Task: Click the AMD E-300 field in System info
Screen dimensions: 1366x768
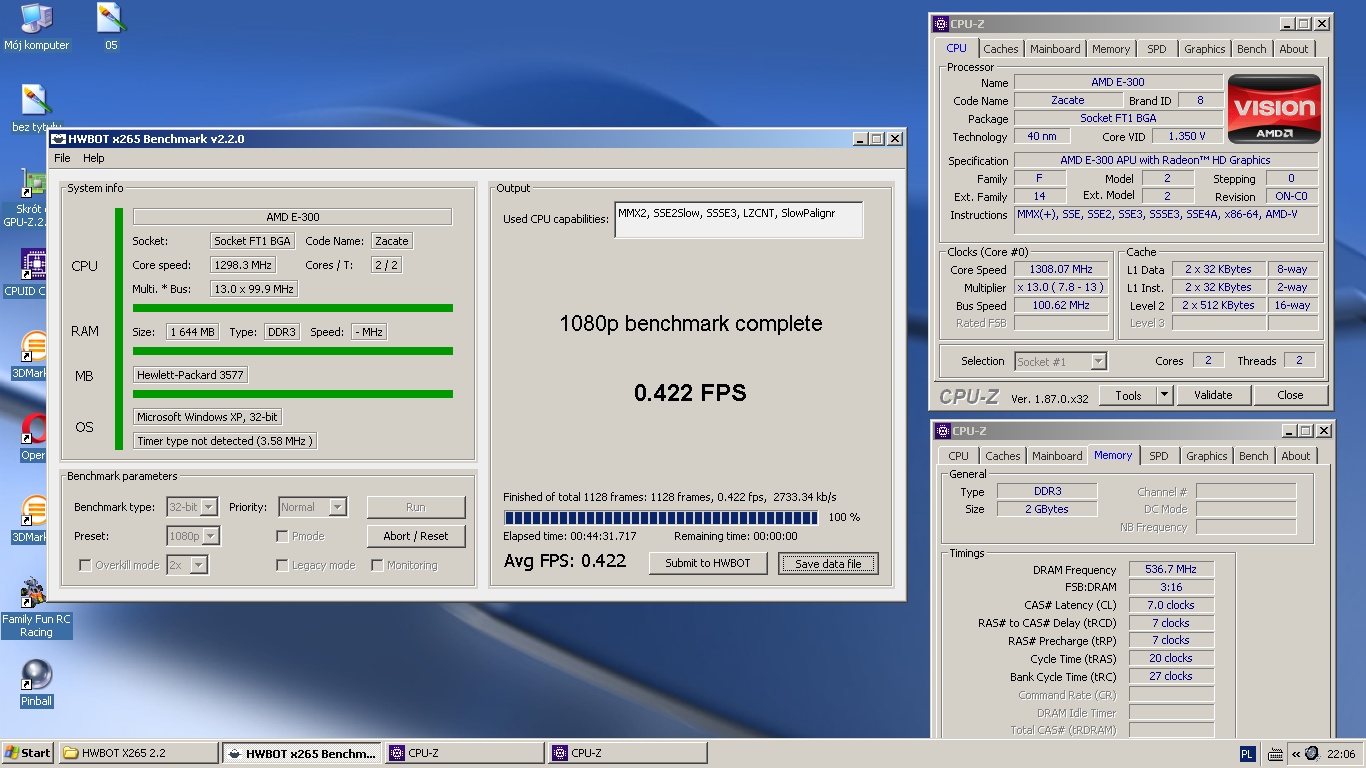Action: pos(292,217)
